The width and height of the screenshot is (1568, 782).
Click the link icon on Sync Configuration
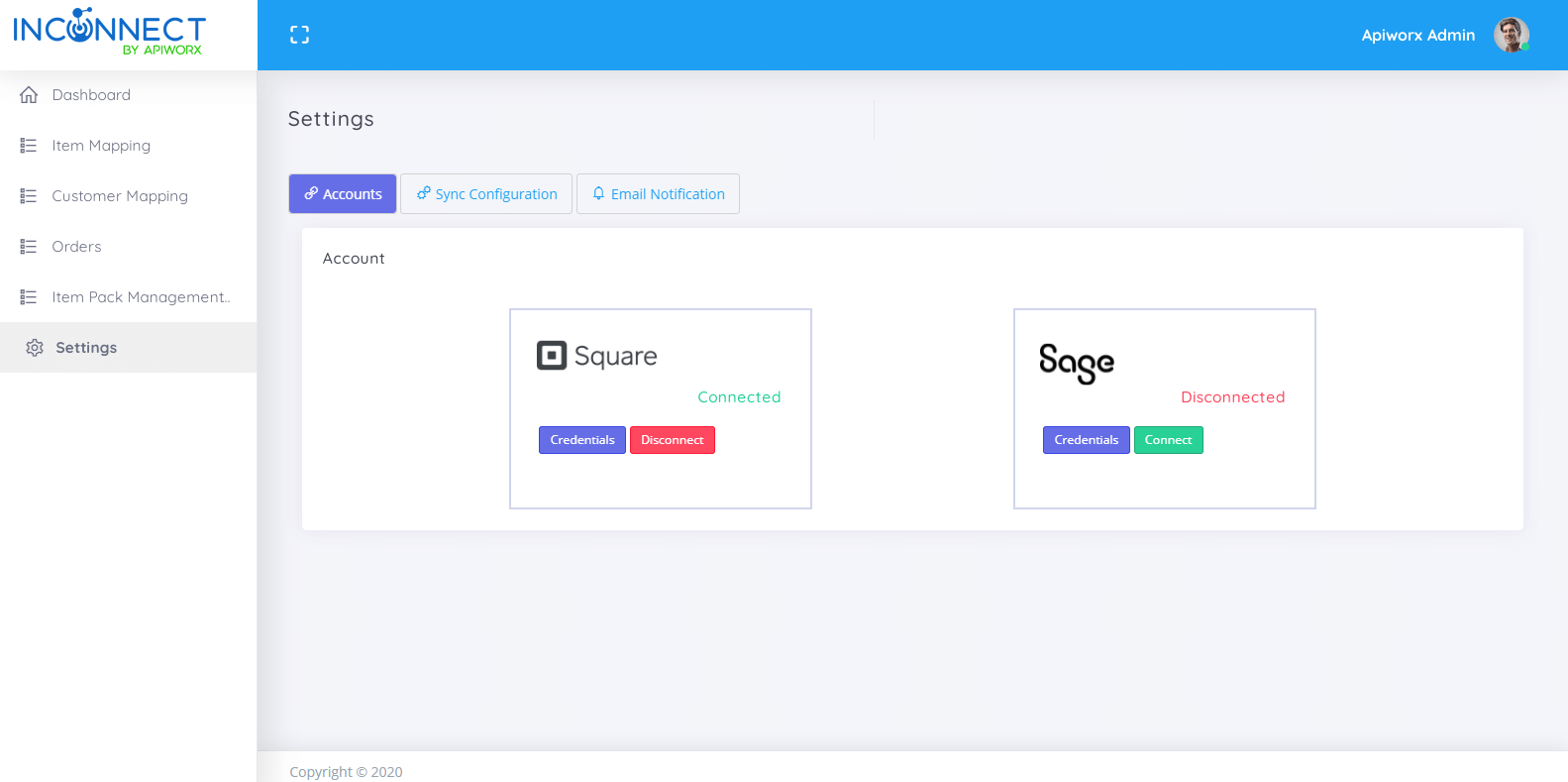424,193
